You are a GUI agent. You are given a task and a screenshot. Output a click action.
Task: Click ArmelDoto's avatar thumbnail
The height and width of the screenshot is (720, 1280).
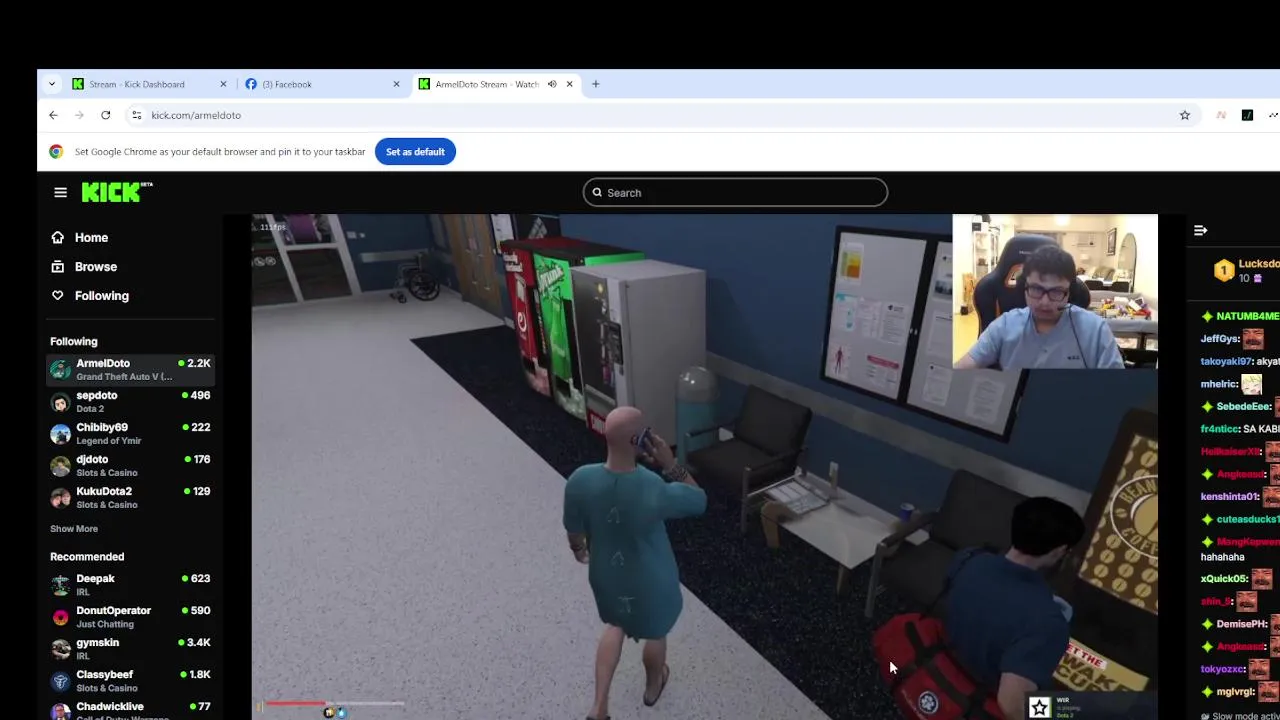coord(61,370)
